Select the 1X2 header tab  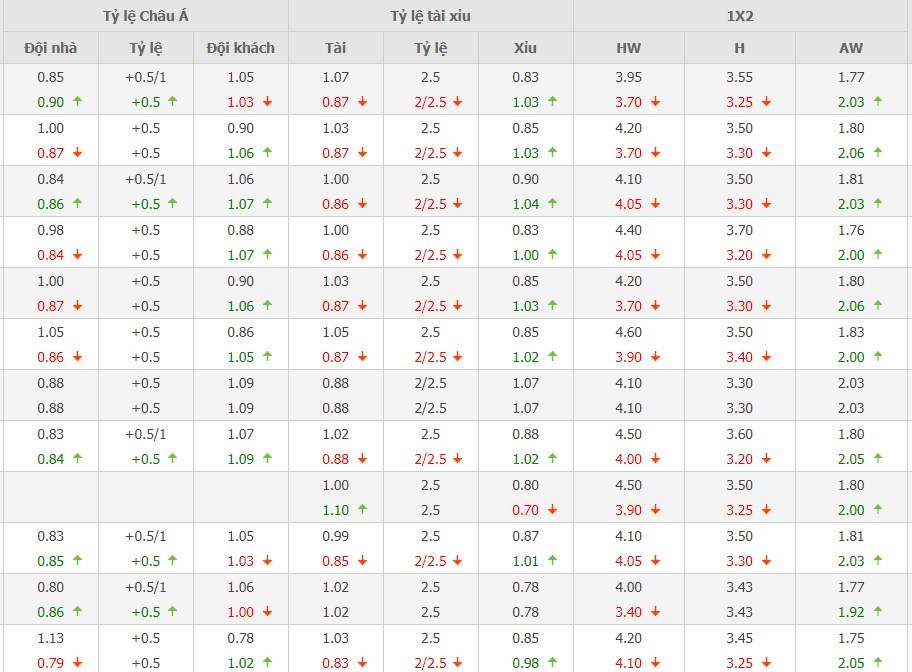741,16
